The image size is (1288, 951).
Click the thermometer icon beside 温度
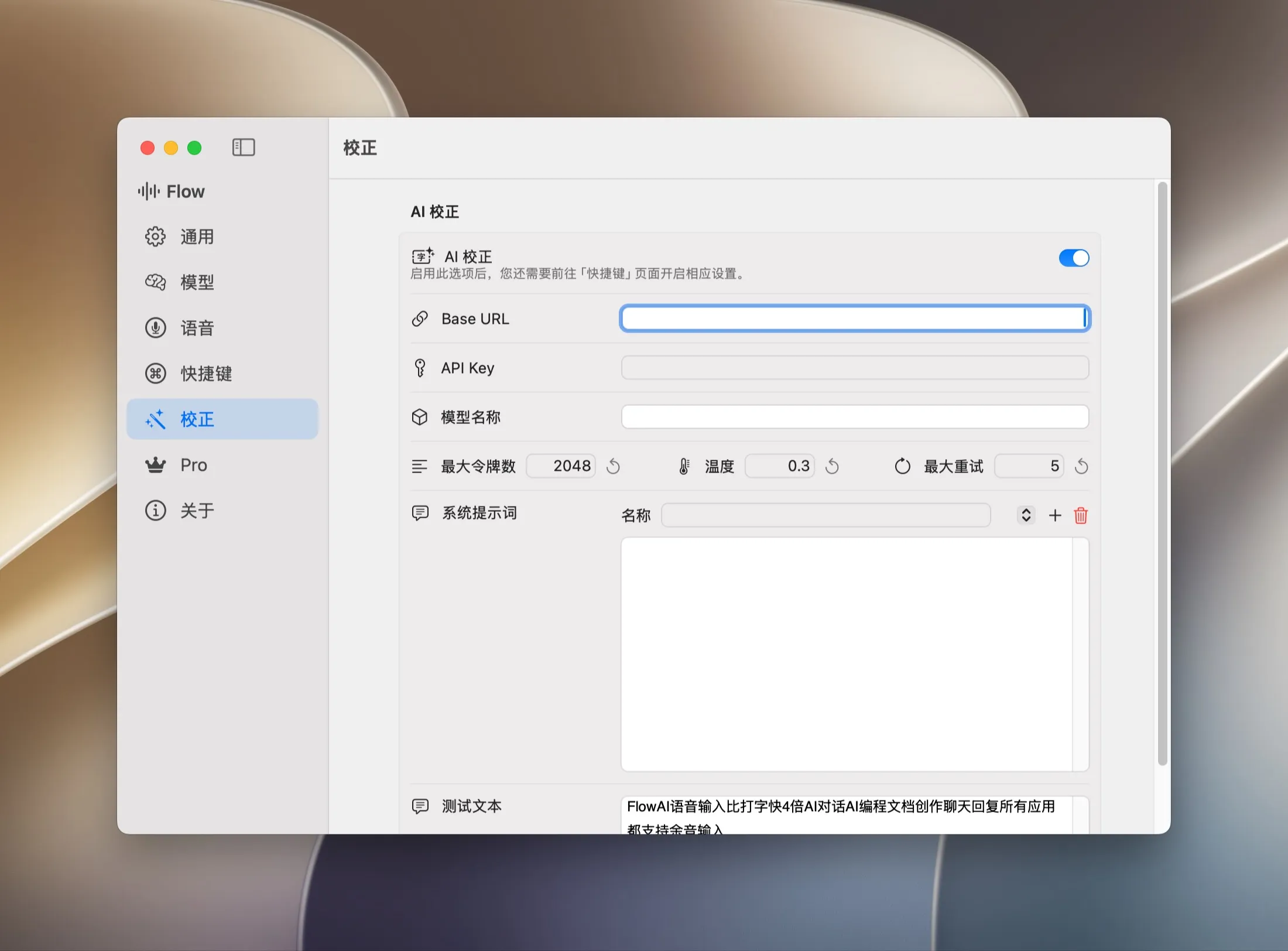point(684,466)
